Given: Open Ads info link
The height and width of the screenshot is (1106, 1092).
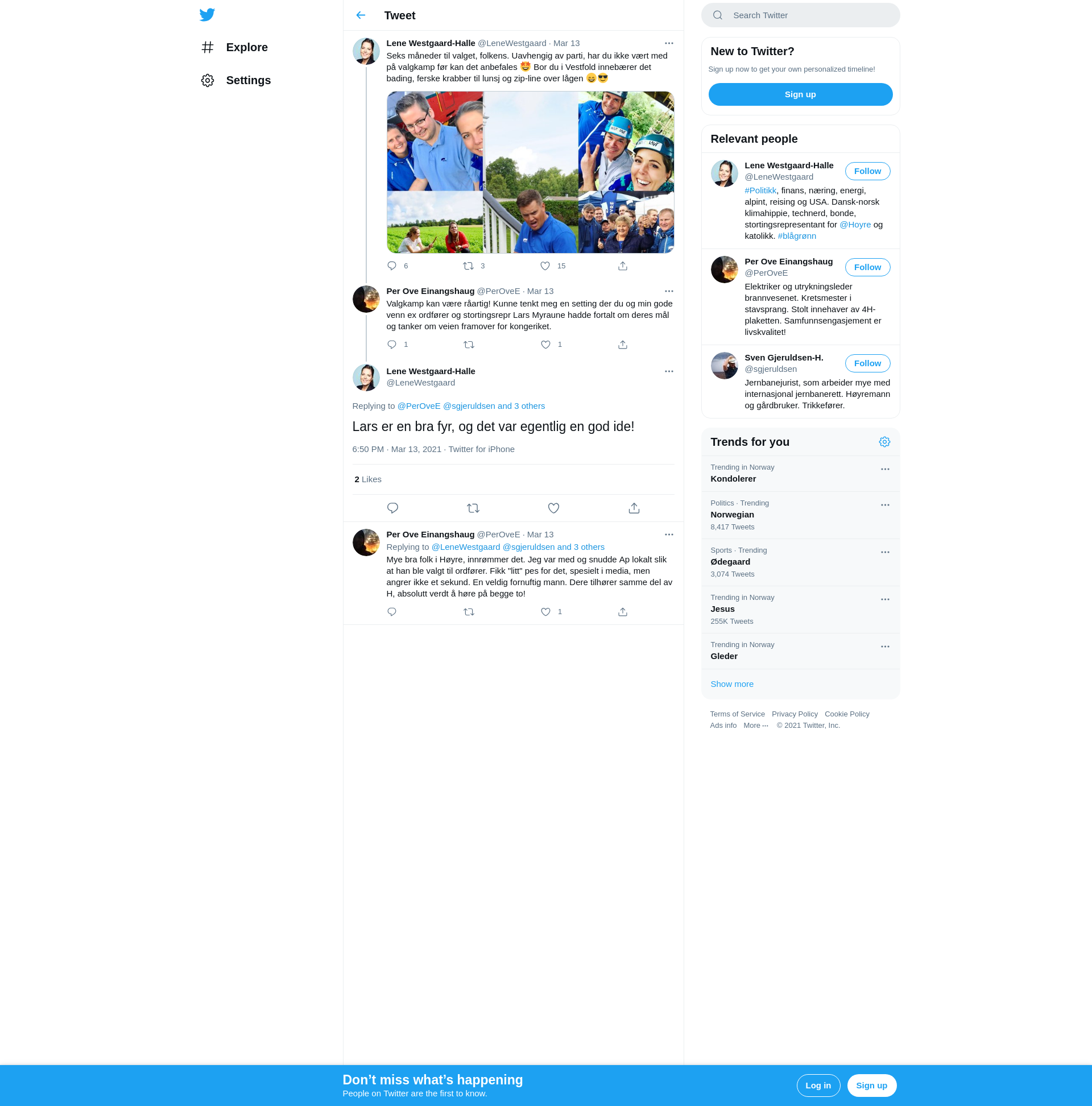Looking at the screenshot, I should click(723, 726).
